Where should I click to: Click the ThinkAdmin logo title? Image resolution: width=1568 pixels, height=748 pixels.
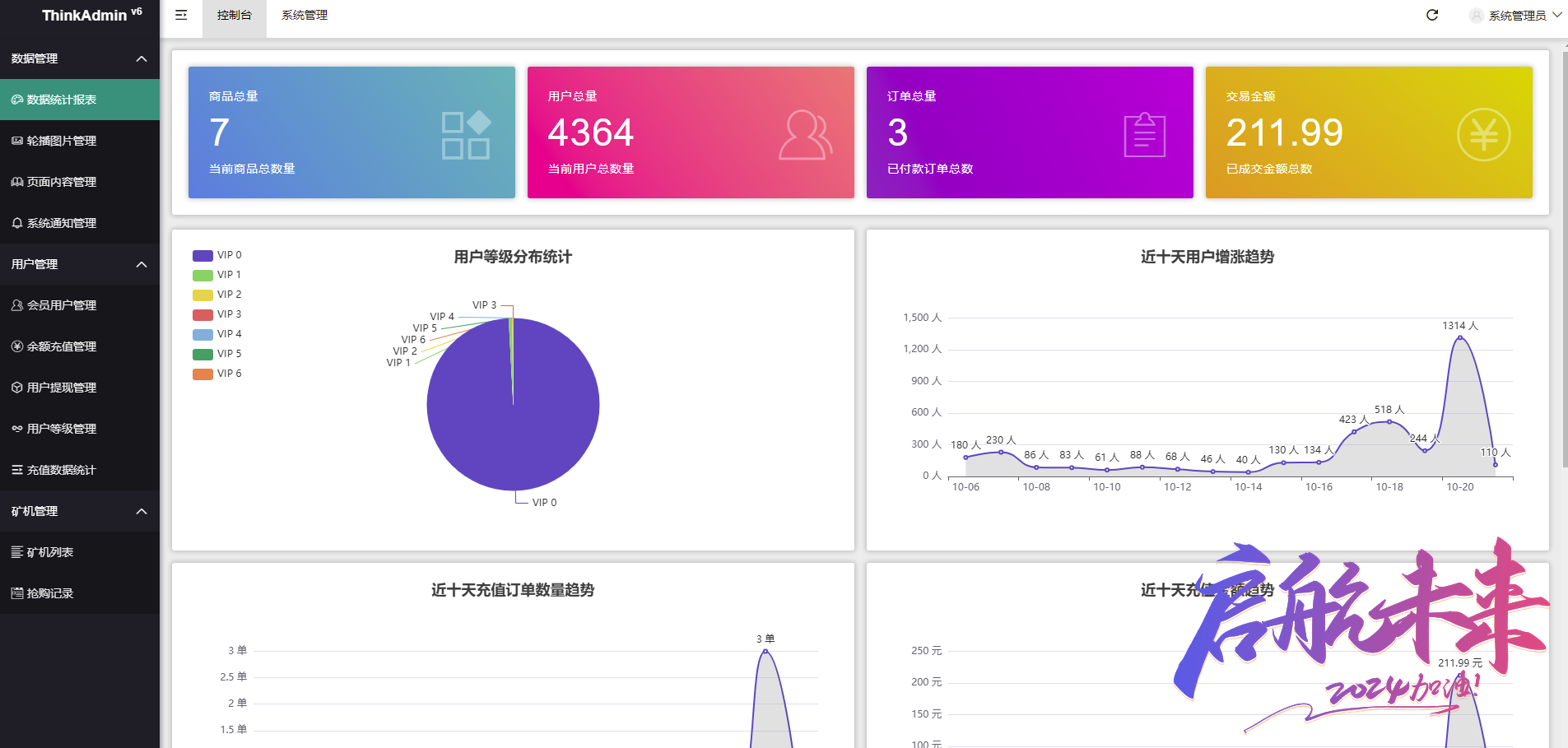coord(91,15)
